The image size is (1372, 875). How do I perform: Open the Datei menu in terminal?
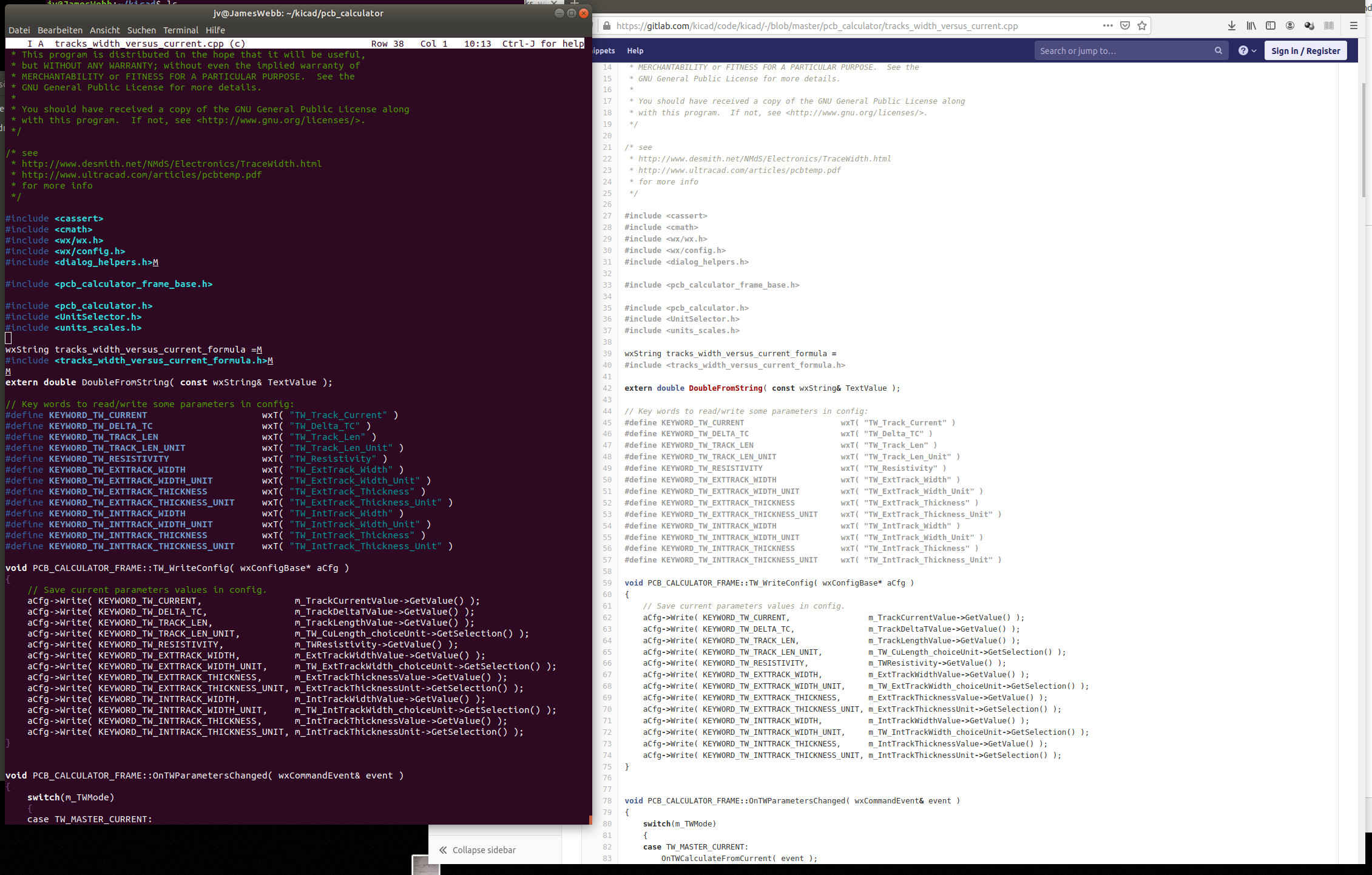pyautogui.click(x=19, y=30)
